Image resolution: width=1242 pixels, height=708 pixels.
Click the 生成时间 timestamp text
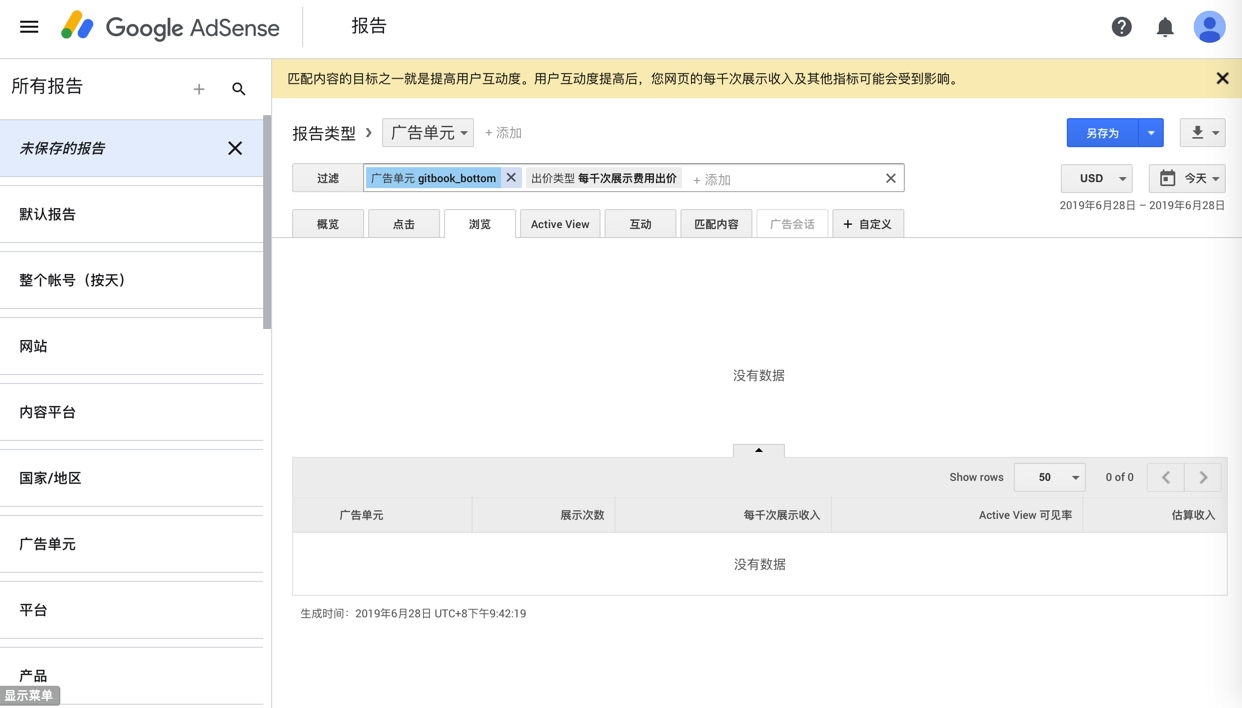pyautogui.click(x=413, y=614)
